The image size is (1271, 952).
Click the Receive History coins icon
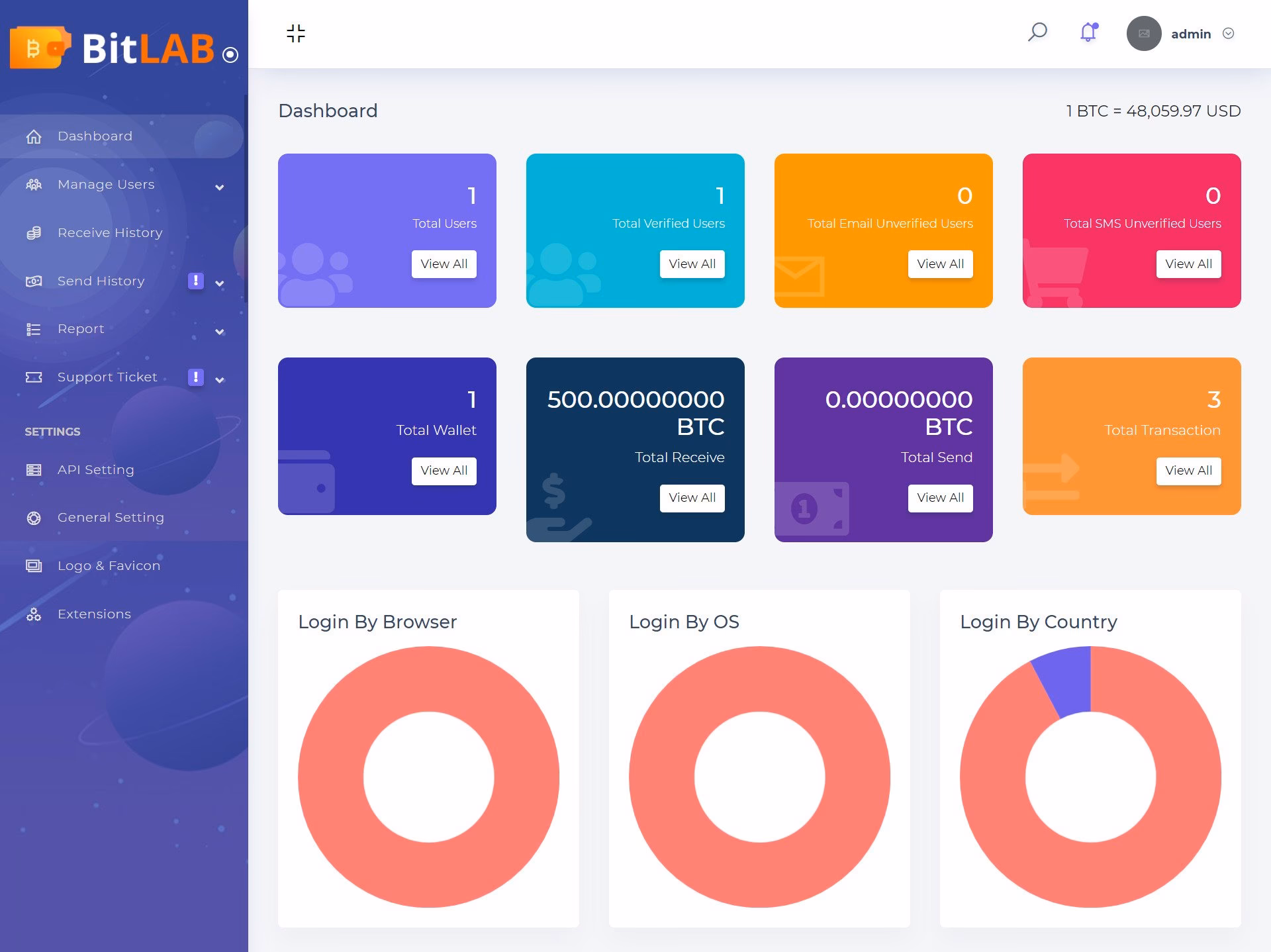(34, 233)
